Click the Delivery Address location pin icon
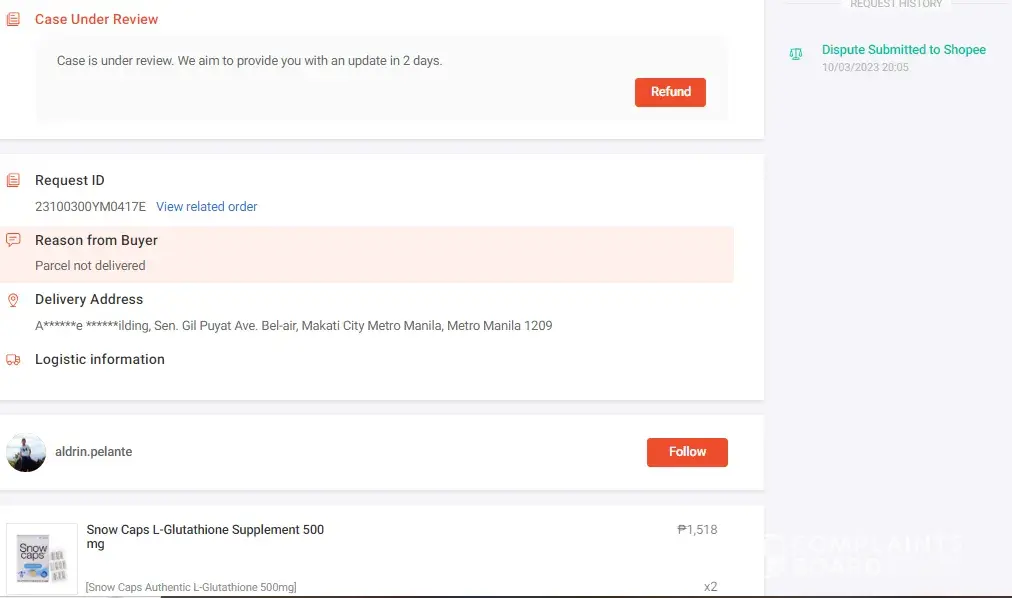Screen dimensions: 1012x598 pyautogui.click(x=13, y=300)
